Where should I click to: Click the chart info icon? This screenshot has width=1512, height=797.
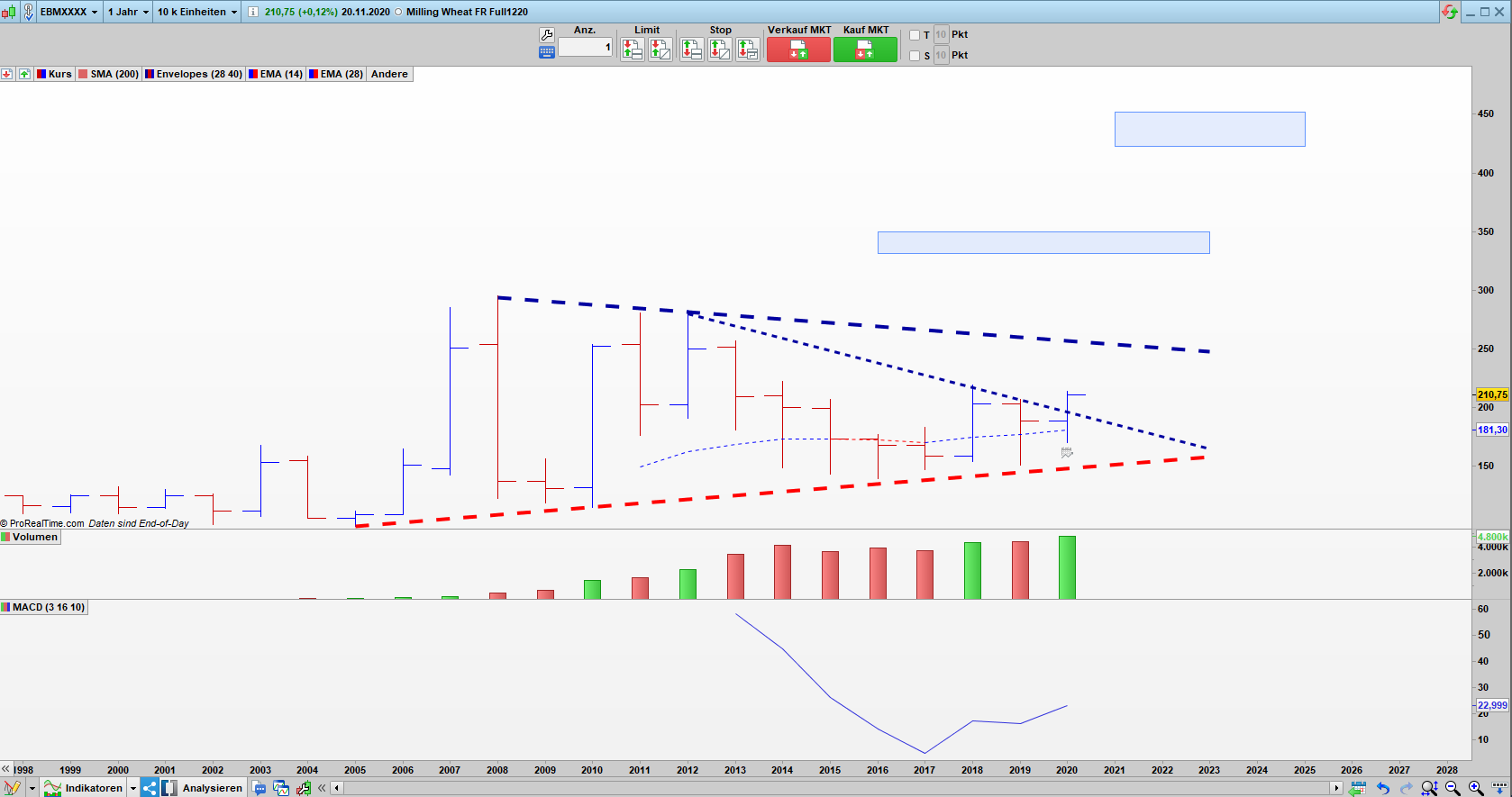pyautogui.click(x=253, y=12)
